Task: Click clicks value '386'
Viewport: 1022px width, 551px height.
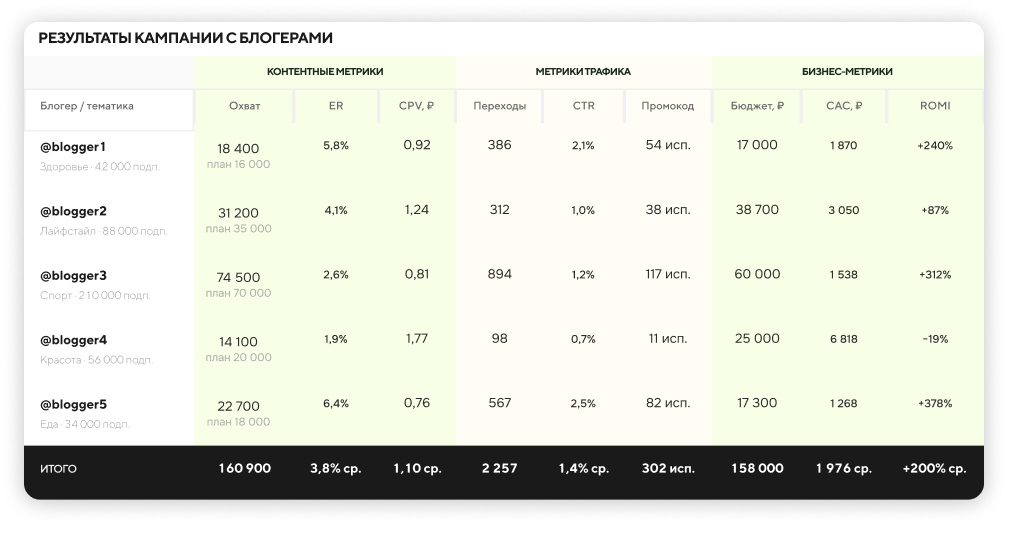Action: point(499,145)
